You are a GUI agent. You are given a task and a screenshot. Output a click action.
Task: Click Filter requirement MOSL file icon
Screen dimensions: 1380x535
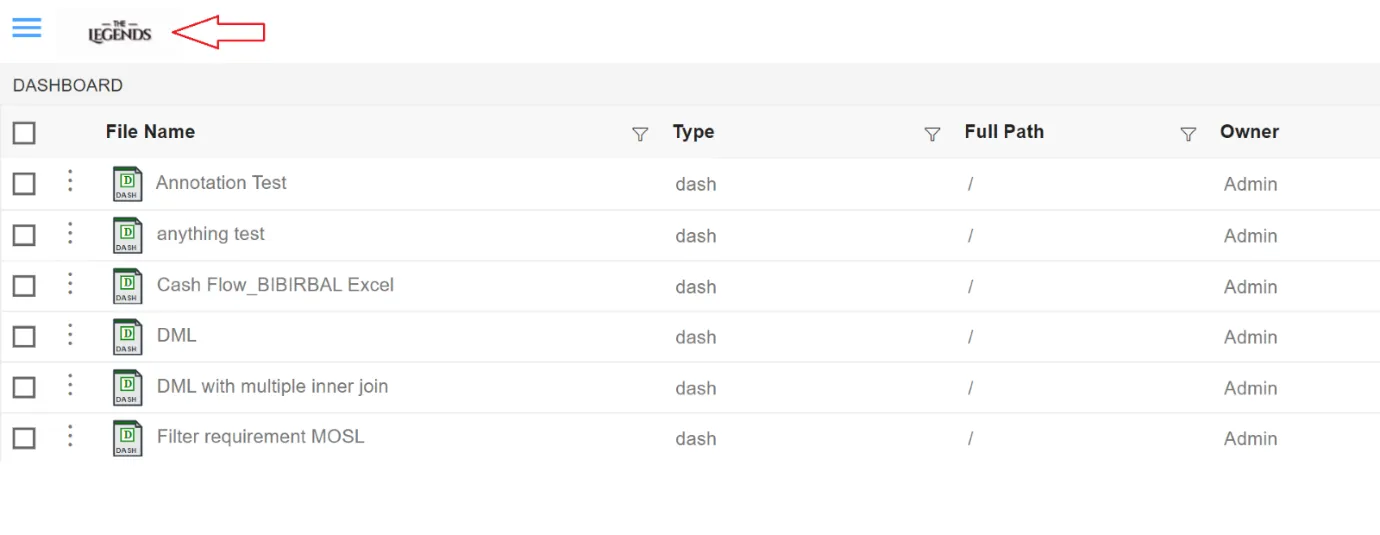click(127, 438)
